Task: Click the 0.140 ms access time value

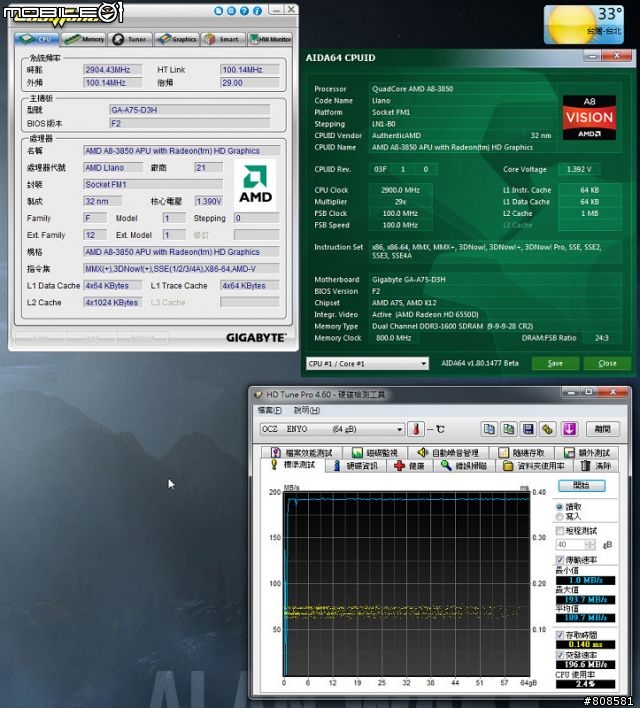Action: pyautogui.click(x=585, y=644)
